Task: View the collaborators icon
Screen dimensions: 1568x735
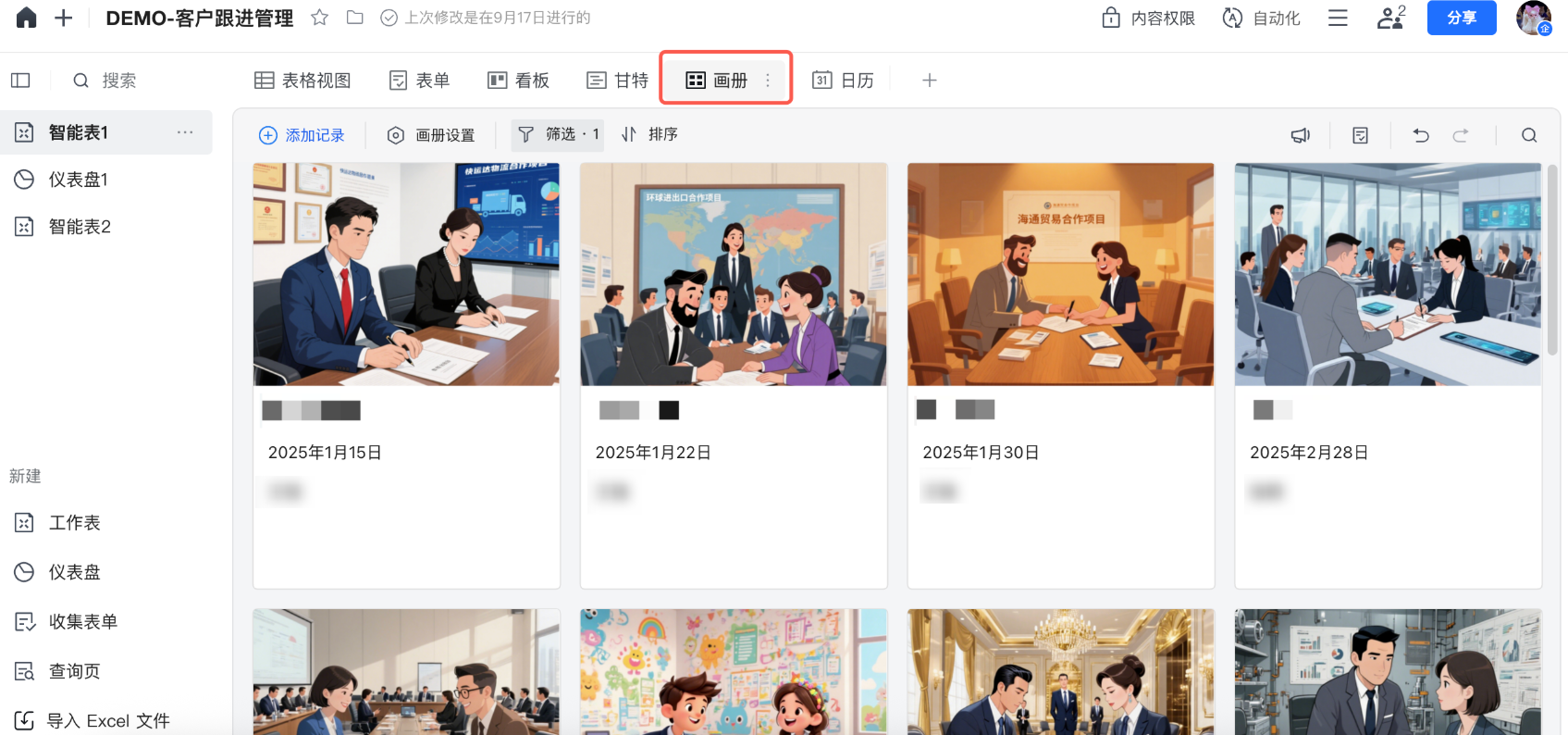Action: click(x=1391, y=18)
